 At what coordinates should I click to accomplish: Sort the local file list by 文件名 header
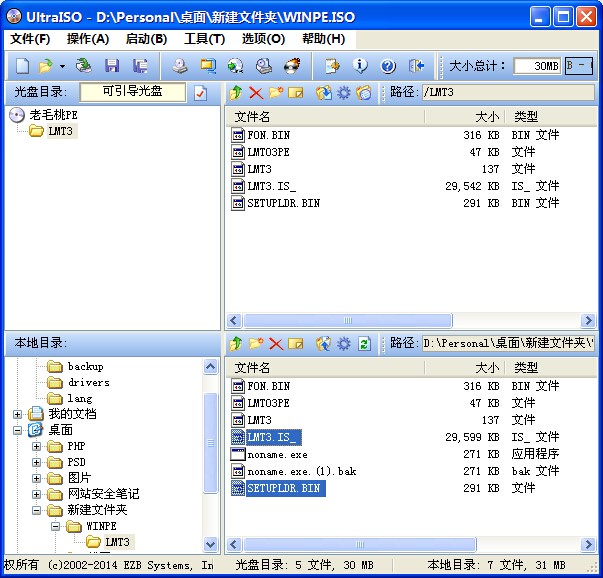tap(325, 368)
